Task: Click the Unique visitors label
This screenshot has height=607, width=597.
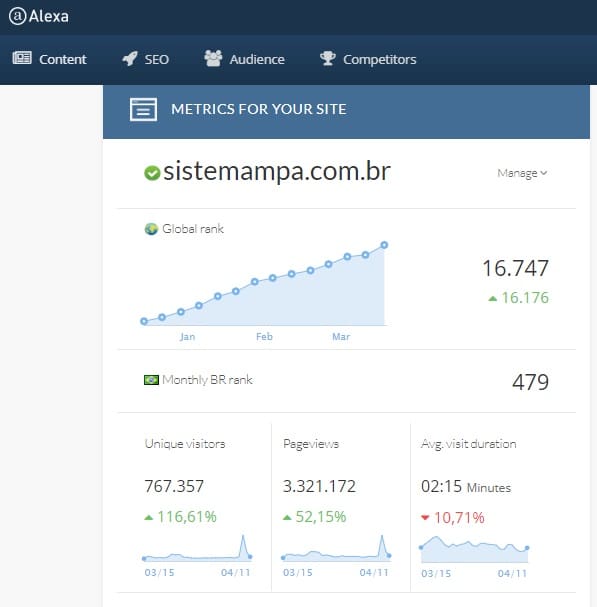Action: tap(185, 444)
